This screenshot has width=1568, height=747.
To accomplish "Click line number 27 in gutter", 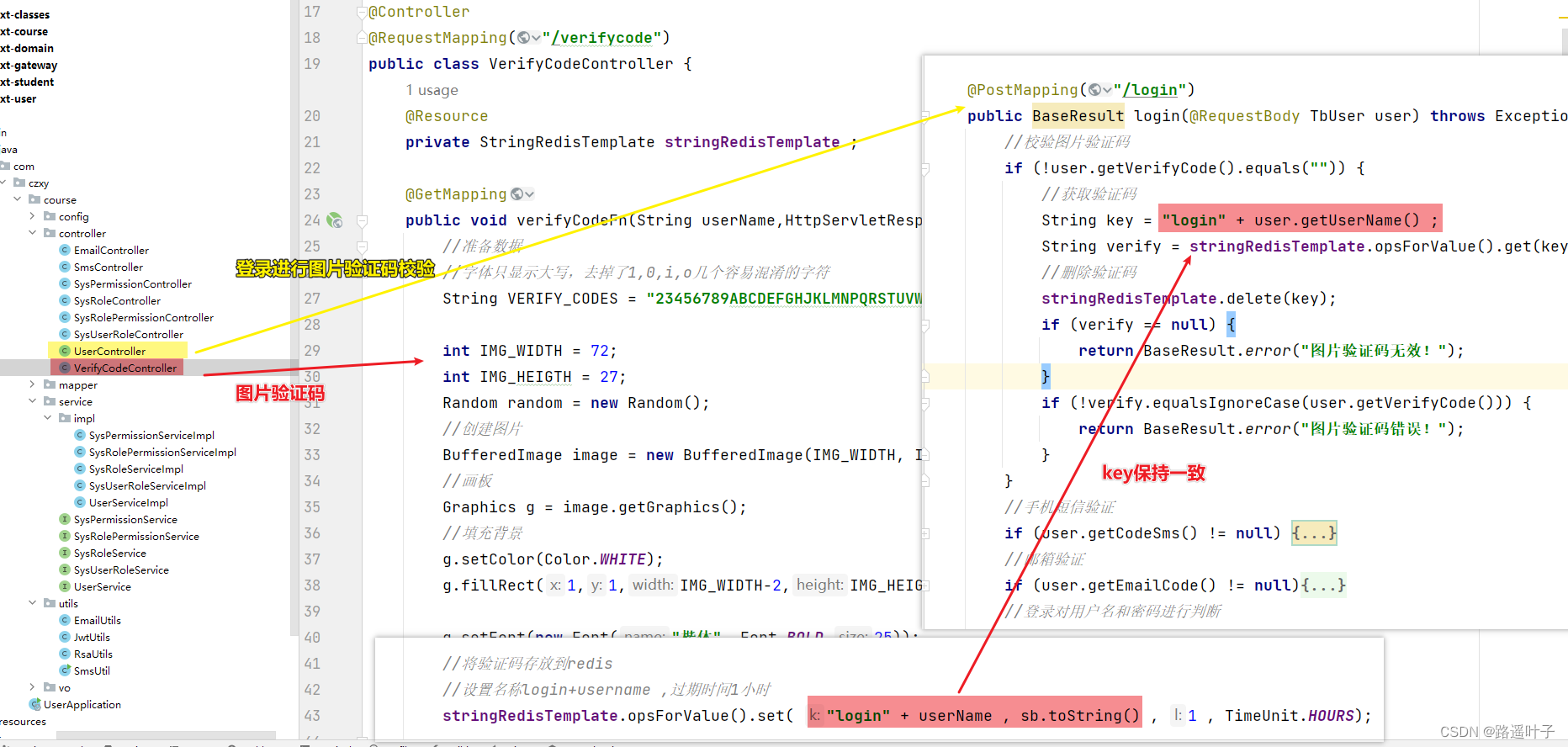I will point(312,299).
